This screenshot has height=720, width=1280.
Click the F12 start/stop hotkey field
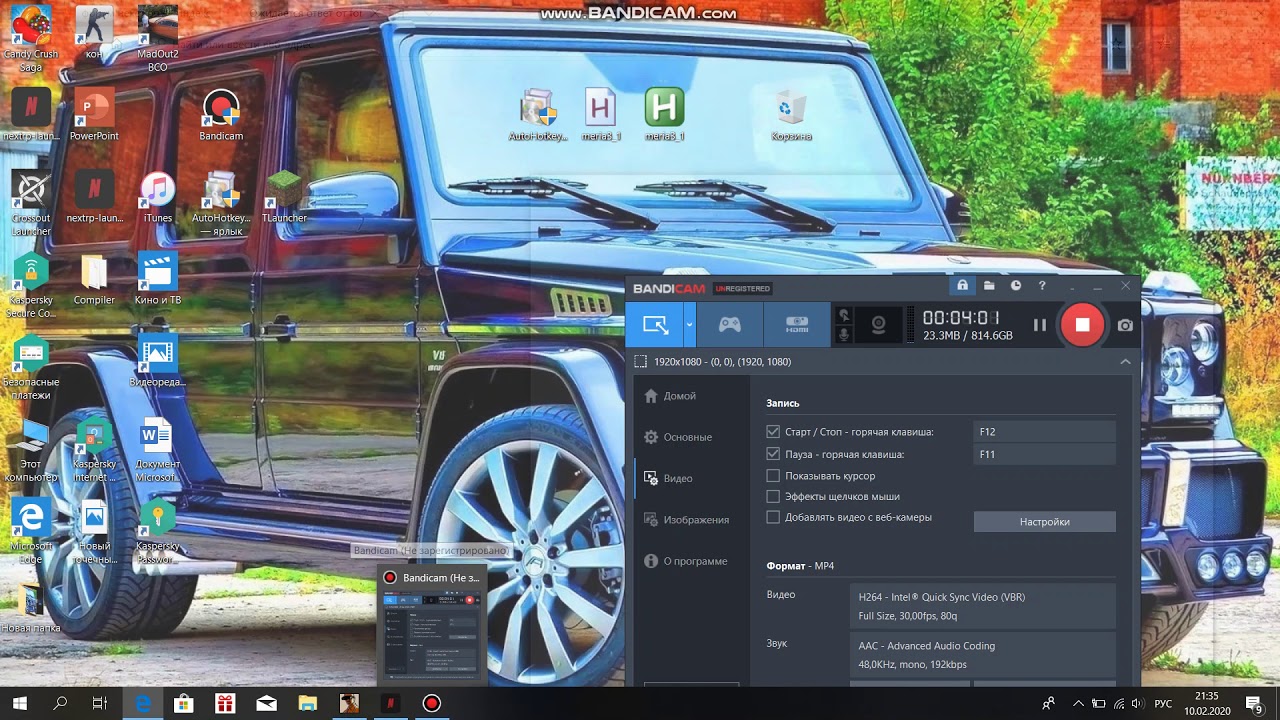1044,432
